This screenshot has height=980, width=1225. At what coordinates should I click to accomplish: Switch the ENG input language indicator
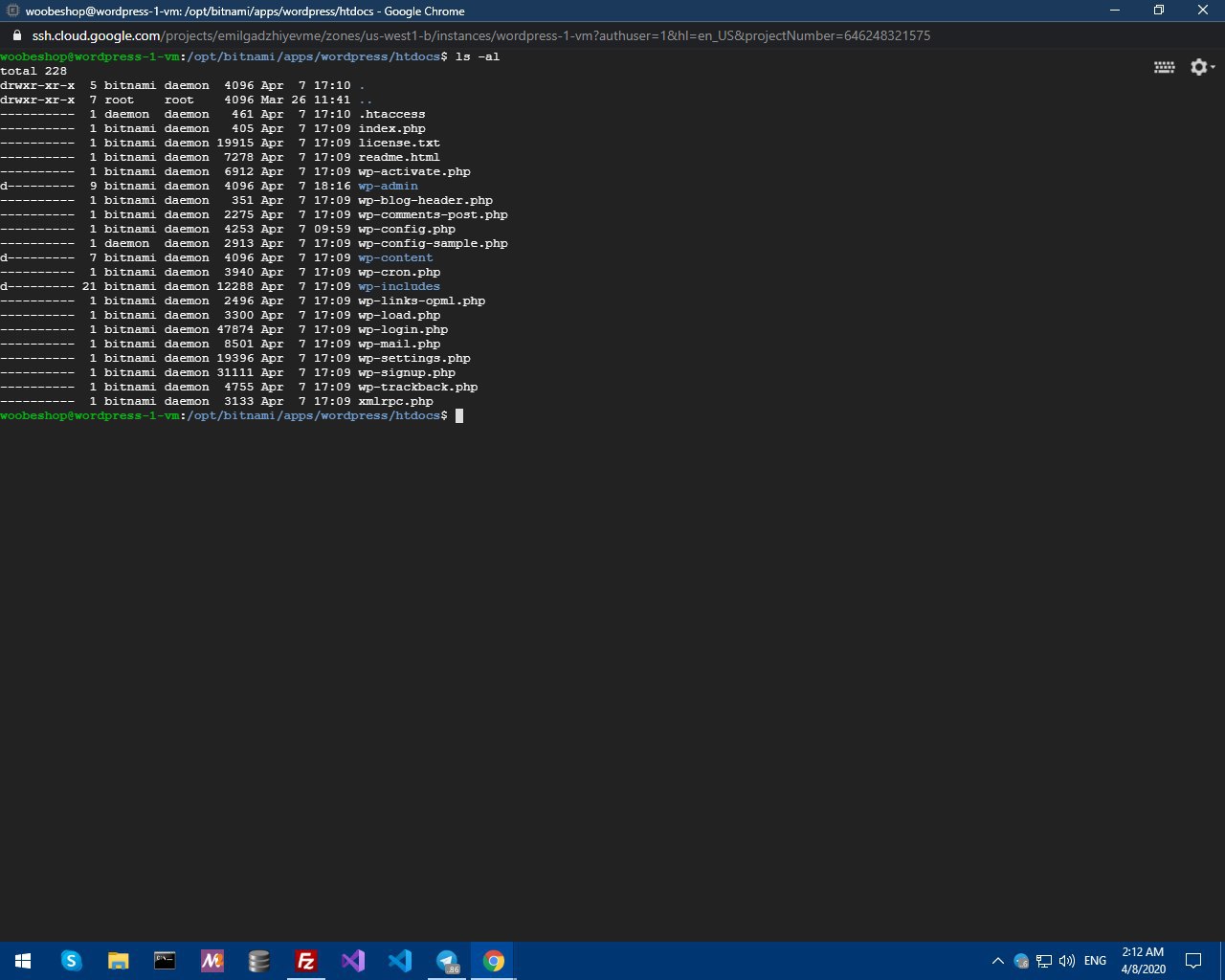[1096, 961]
